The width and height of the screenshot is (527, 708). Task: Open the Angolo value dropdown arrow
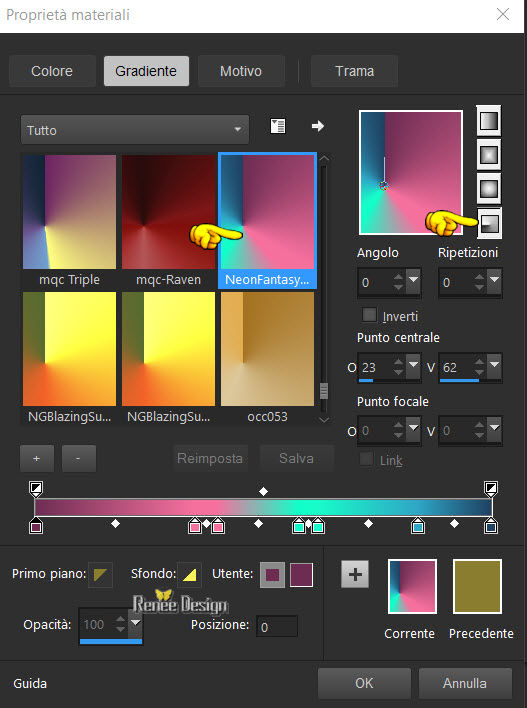click(413, 280)
